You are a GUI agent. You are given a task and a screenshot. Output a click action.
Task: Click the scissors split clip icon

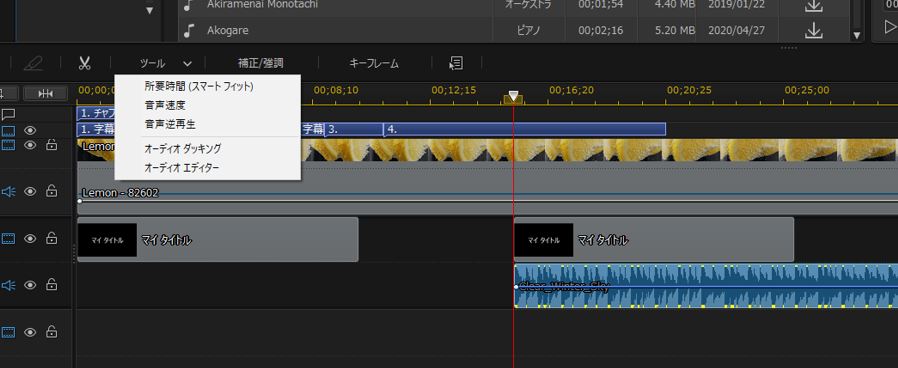[x=85, y=63]
